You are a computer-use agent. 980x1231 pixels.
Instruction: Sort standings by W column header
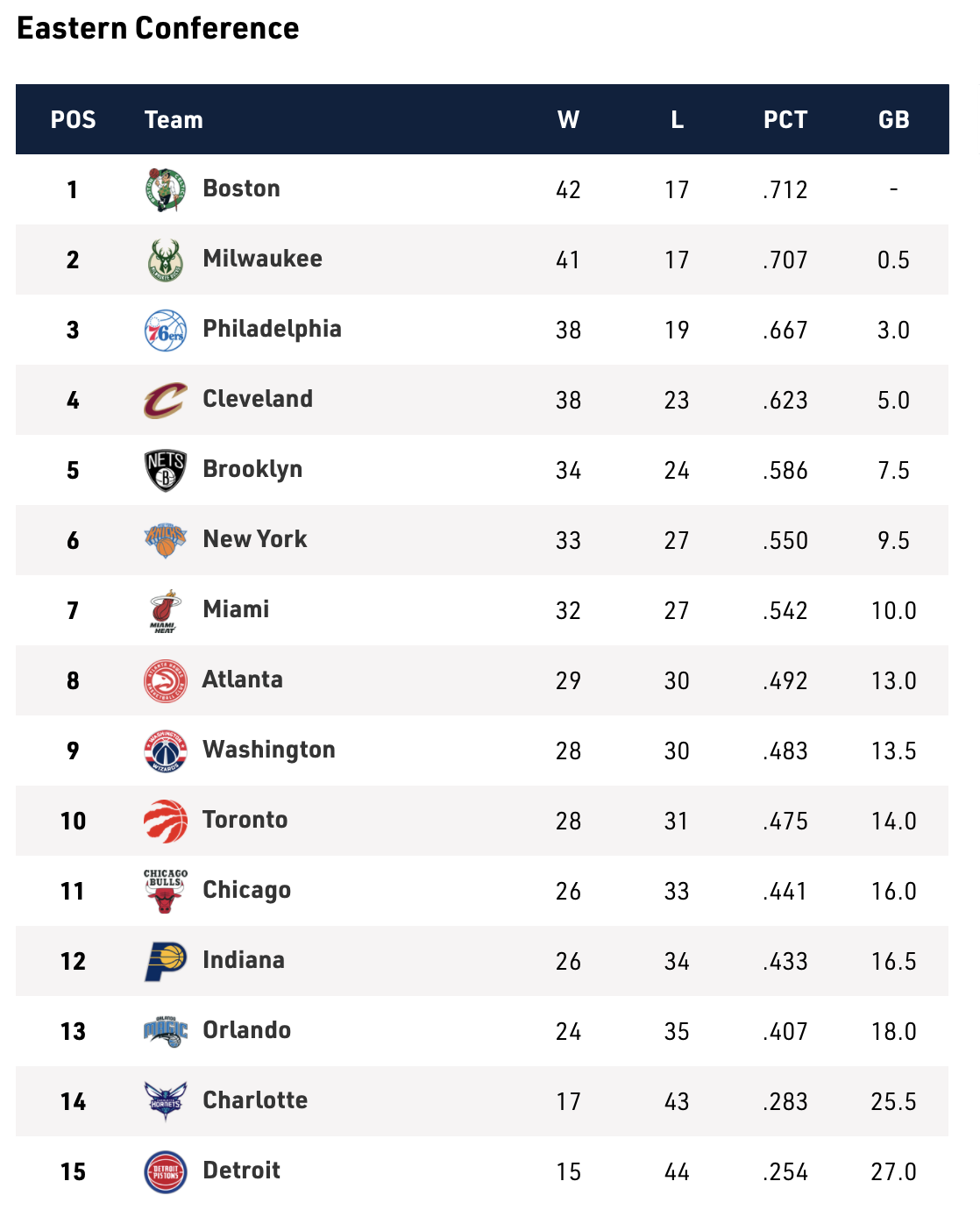pos(568,120)
